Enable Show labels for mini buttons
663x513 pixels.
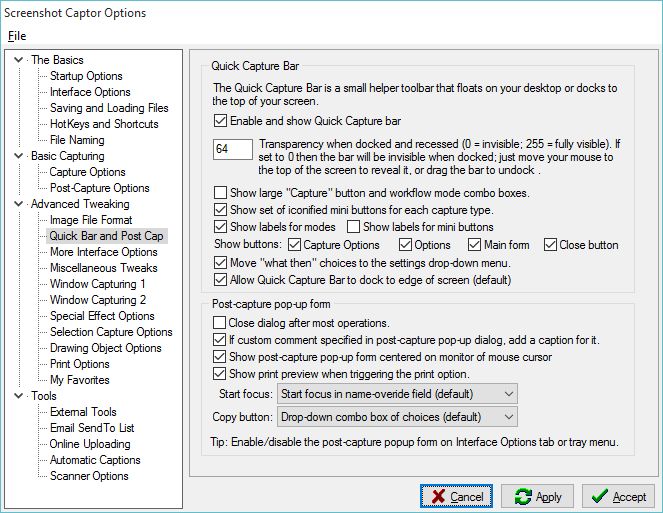click(x=353, y=227)
